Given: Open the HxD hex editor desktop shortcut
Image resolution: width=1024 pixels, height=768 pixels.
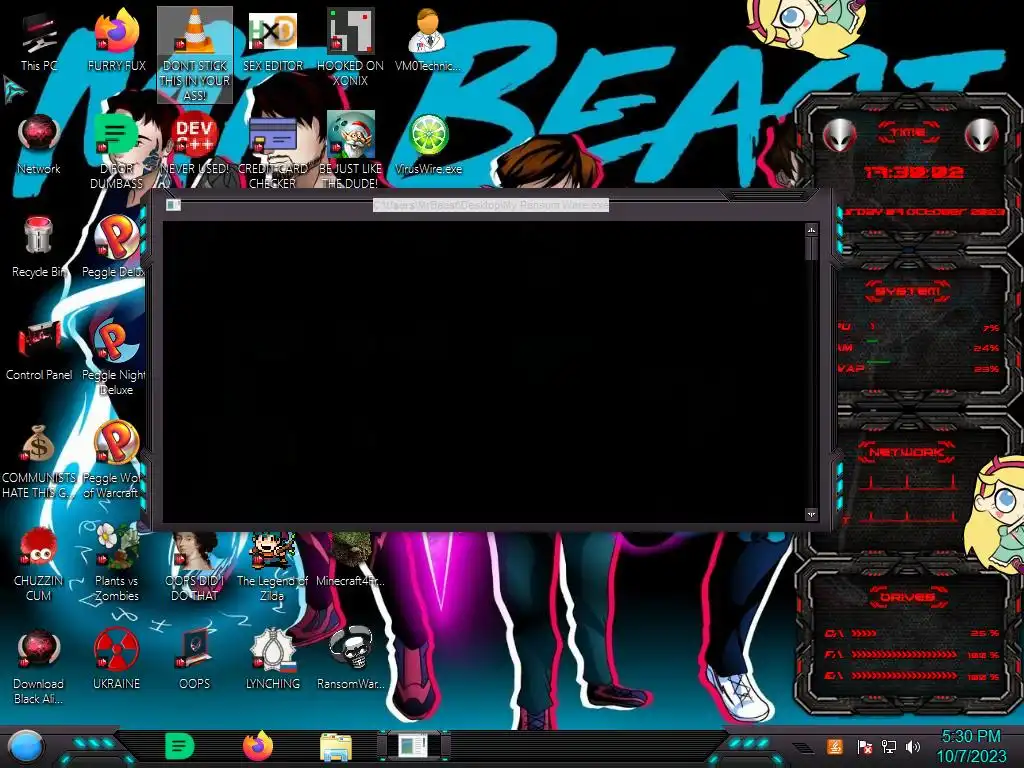Looking at the screenshot, I should point(272,40).
